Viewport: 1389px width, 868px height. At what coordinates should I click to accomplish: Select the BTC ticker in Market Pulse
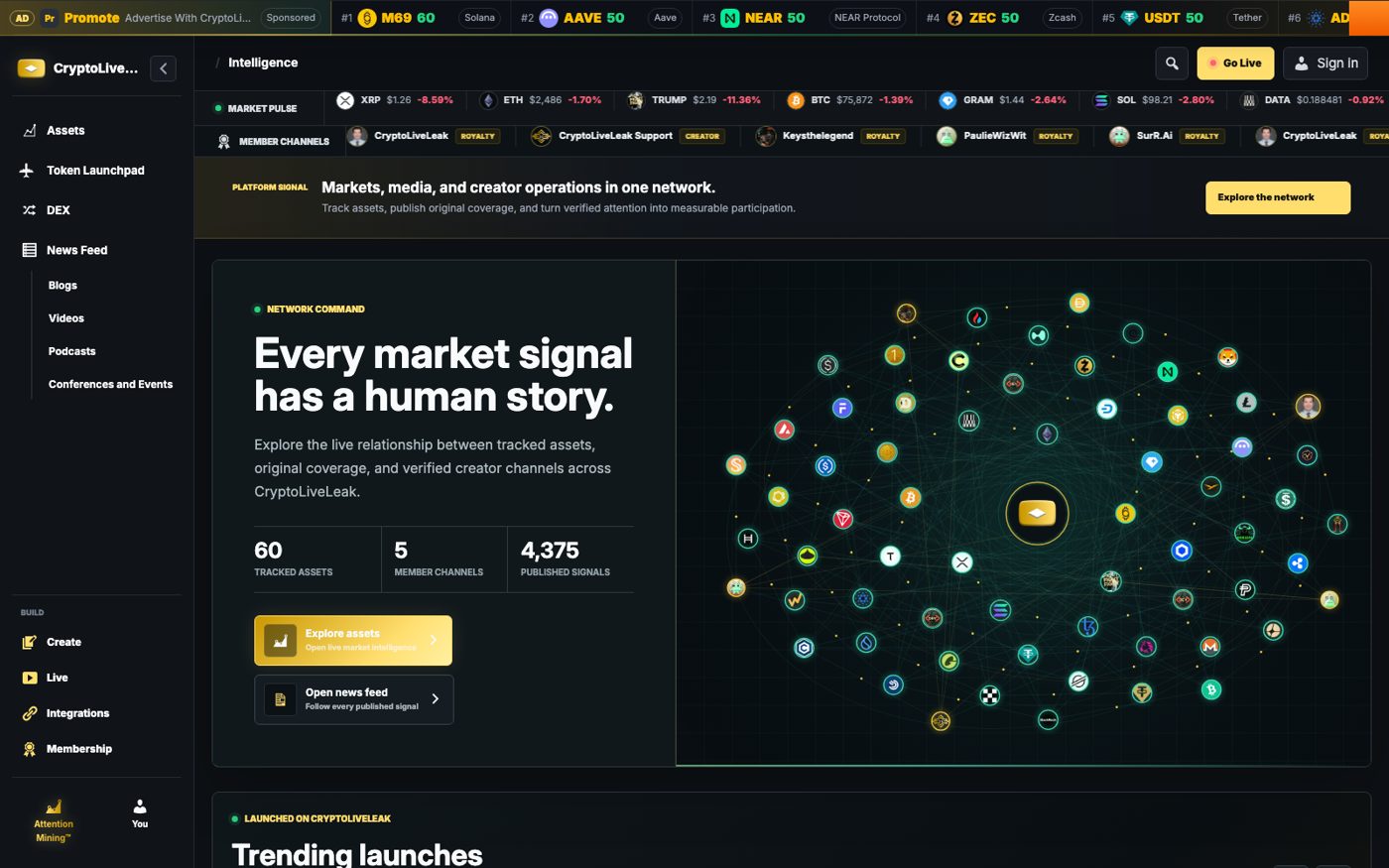[849, 100]
